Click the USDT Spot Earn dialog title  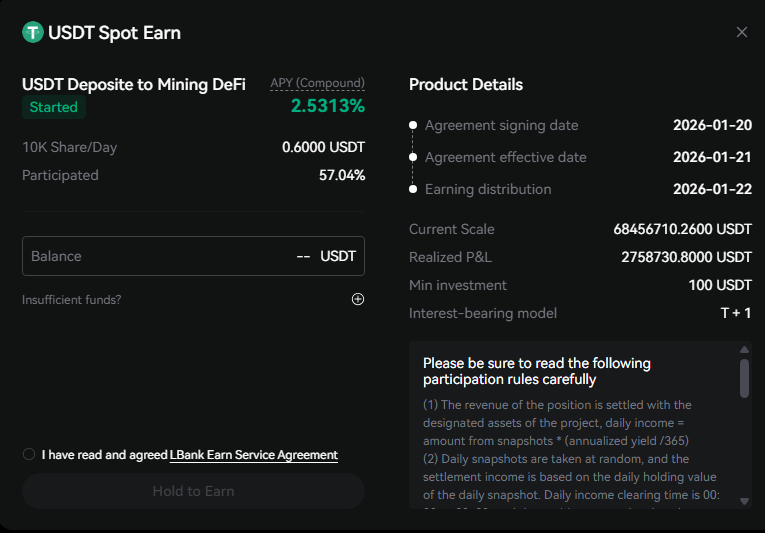coord(115,33)
